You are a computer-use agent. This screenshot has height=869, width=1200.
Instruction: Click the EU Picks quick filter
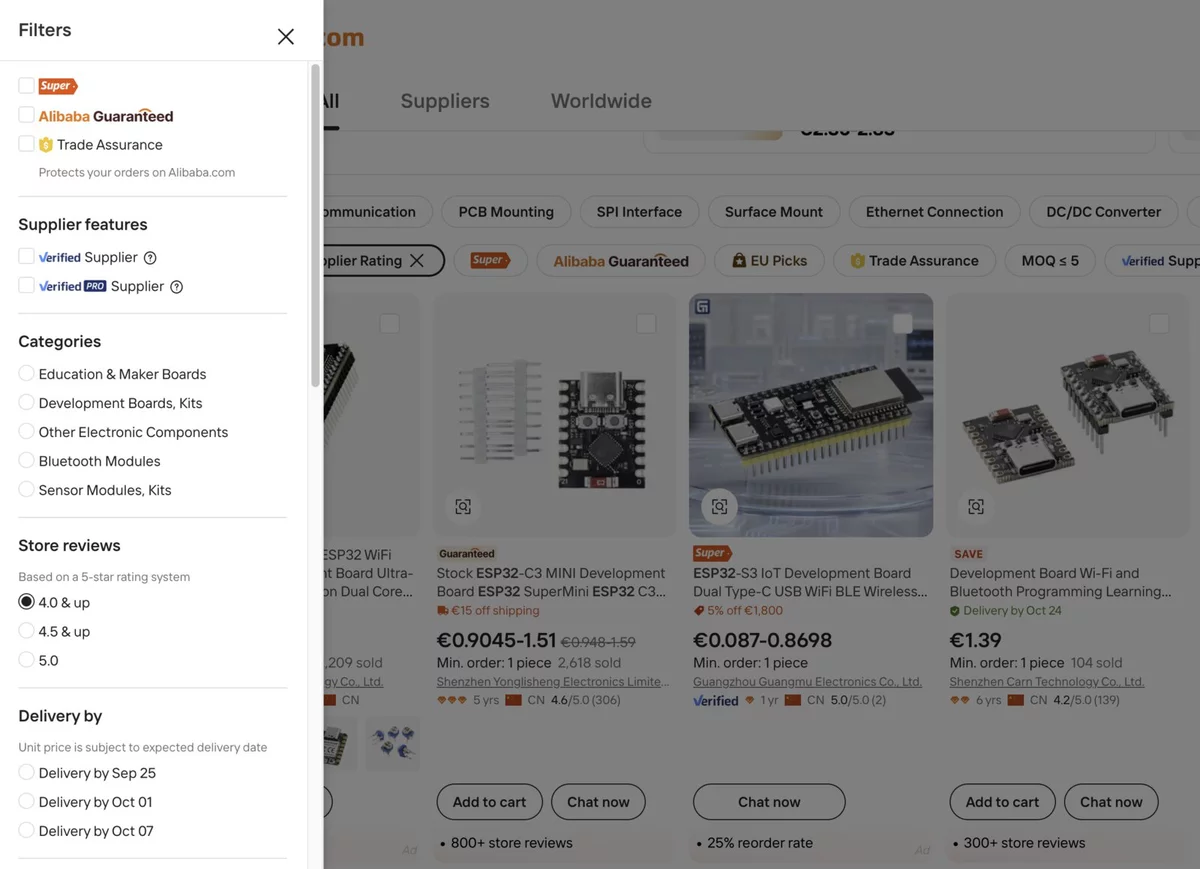(769, 261)
